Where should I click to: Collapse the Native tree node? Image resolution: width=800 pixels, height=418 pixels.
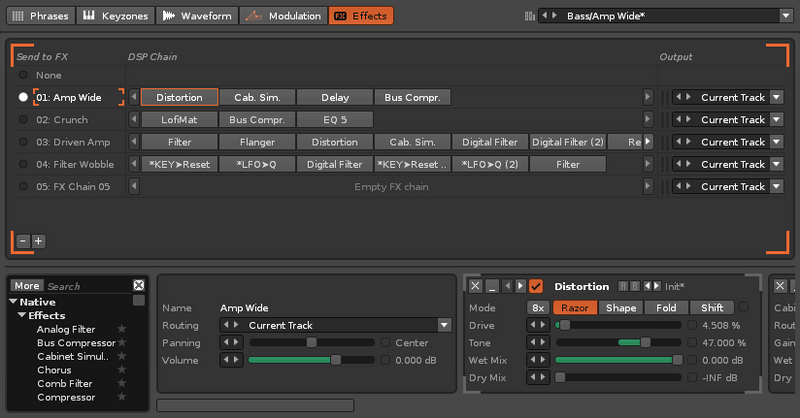point(14,302)
